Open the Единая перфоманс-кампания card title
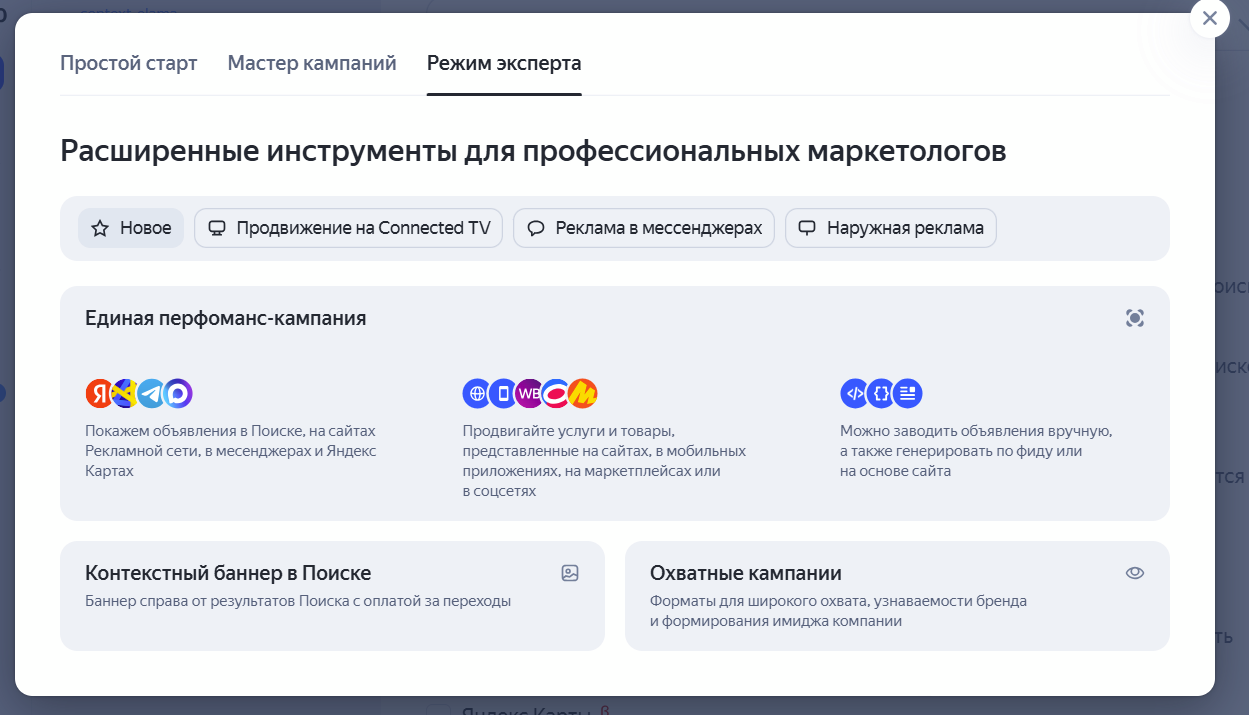The width and height of the screenshot is (1249, 715). coord(226,318)
